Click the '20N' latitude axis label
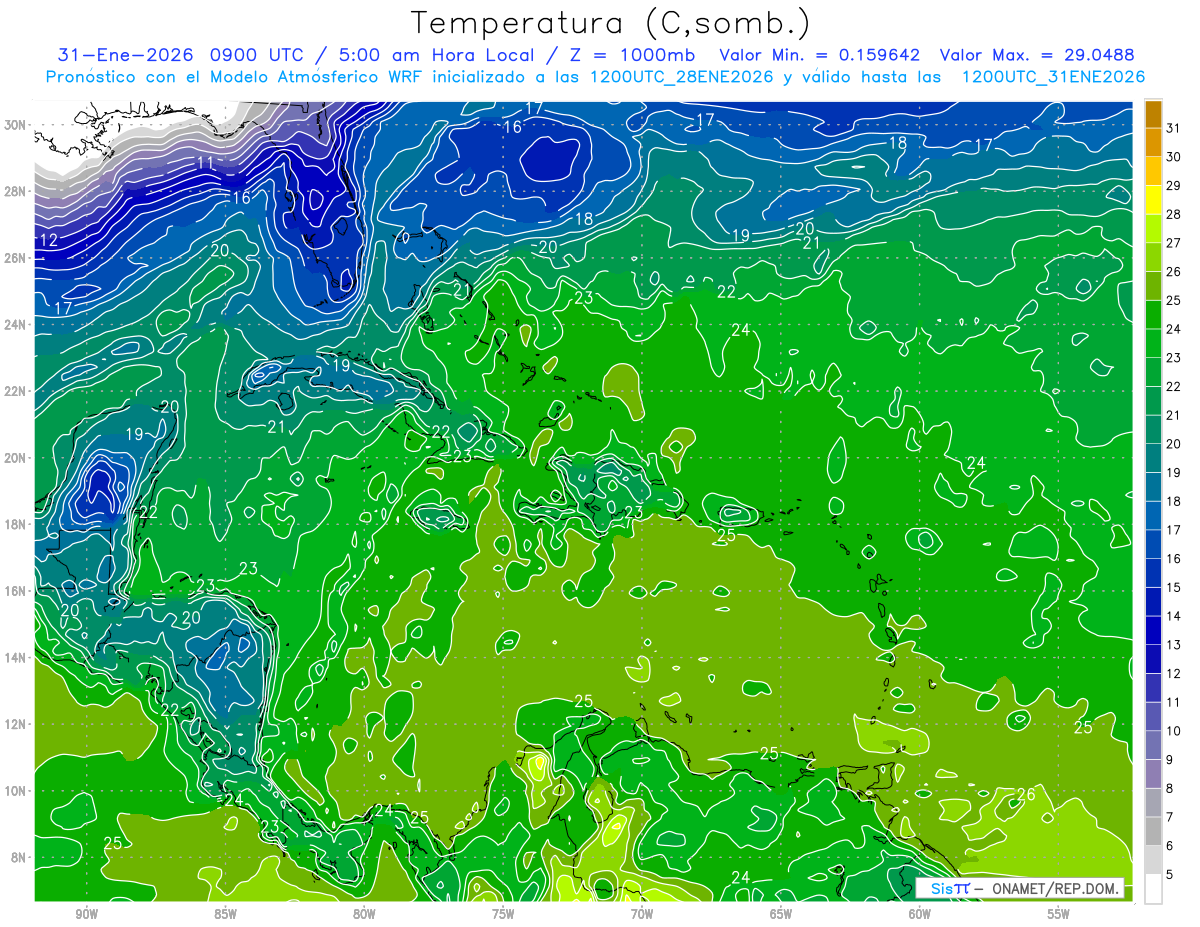1200x927 pixels. pyautogui.click(x=15, y=458)
